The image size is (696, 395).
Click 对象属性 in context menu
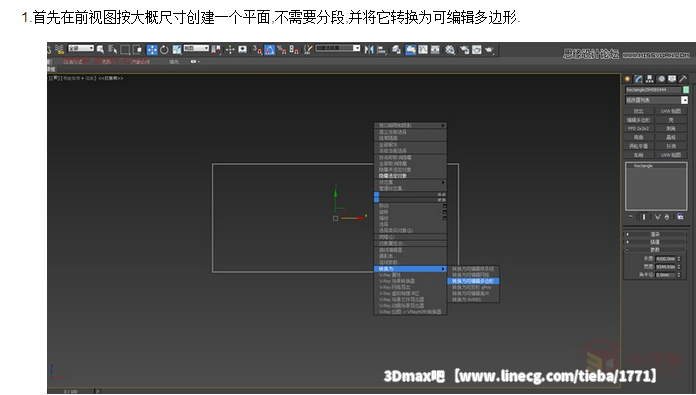(x=410, y=243)
